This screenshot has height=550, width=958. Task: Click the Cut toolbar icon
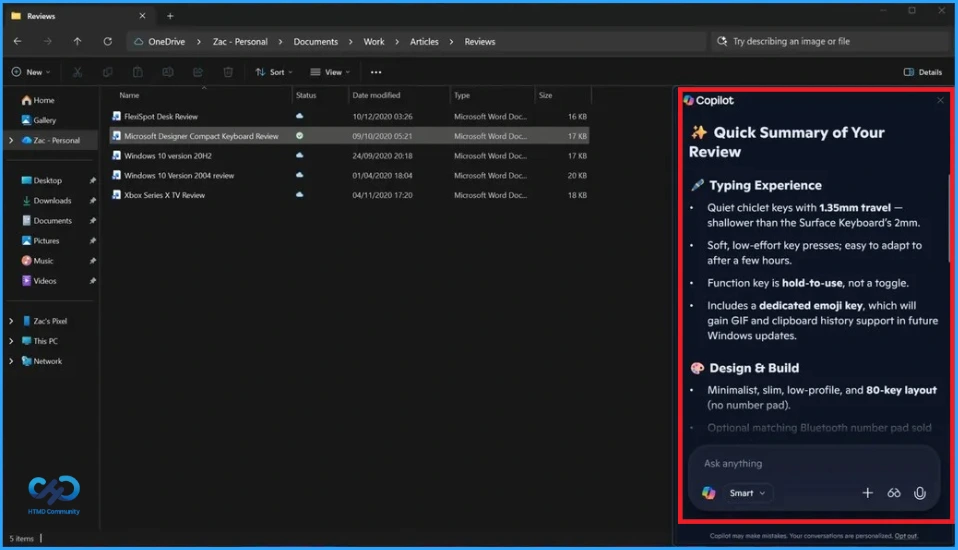pyautogui.click(x=78, y=72)
